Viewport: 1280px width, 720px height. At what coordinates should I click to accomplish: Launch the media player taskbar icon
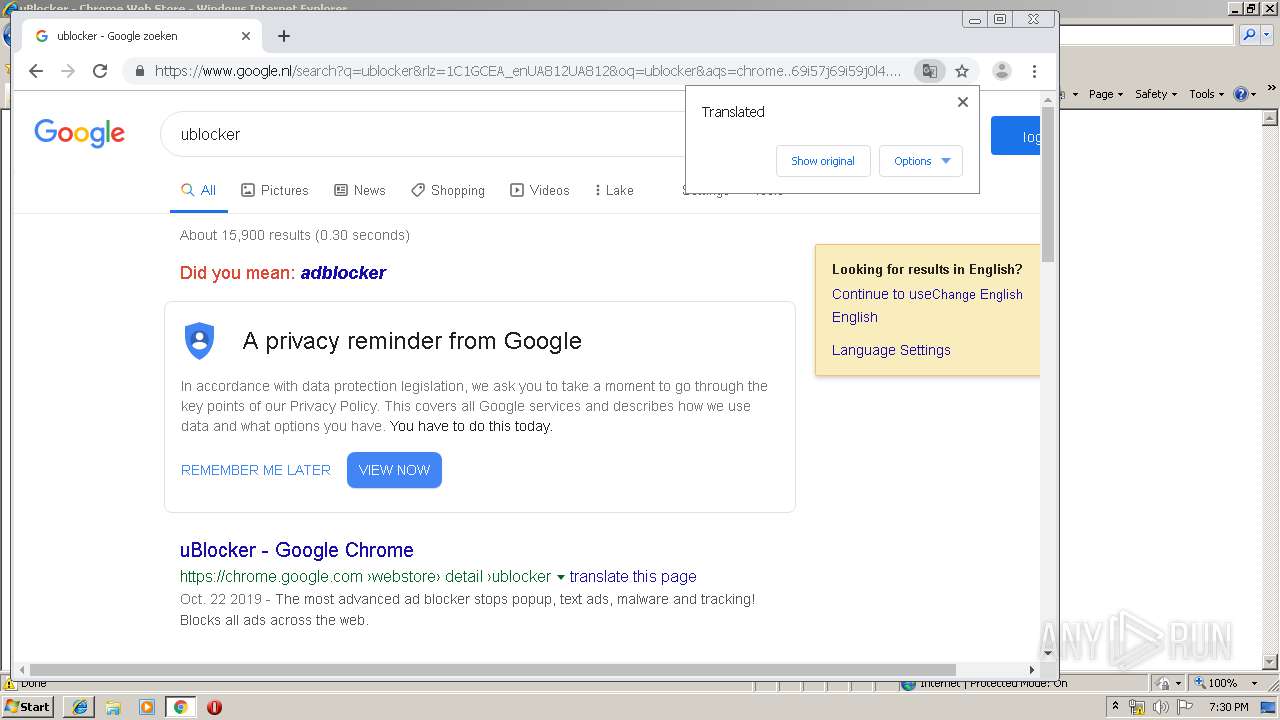coord(147,707)
